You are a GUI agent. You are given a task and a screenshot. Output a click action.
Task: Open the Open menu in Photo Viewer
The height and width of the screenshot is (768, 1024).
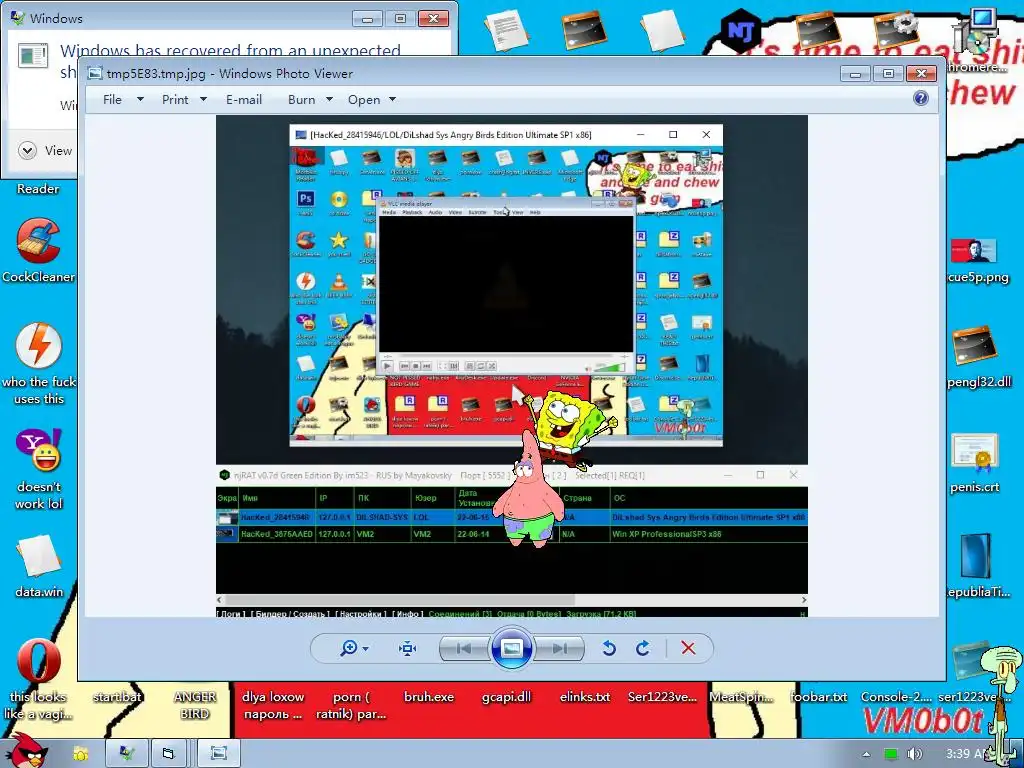(x=364, y=99)
